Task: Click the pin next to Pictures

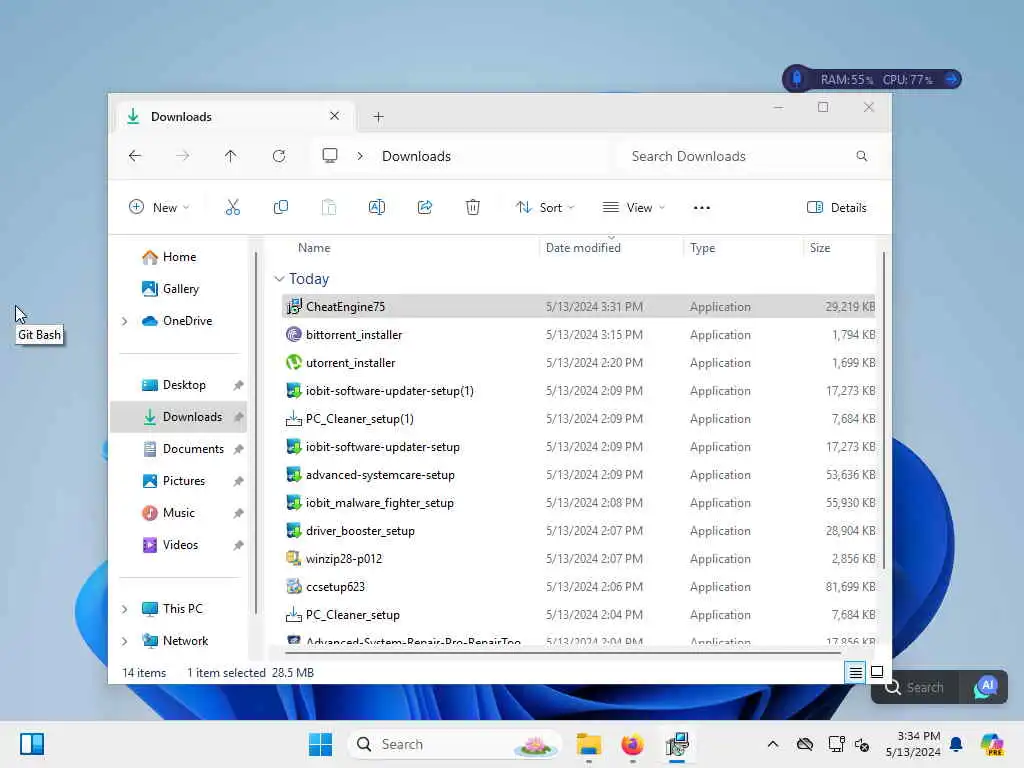Action: point(238,481)
